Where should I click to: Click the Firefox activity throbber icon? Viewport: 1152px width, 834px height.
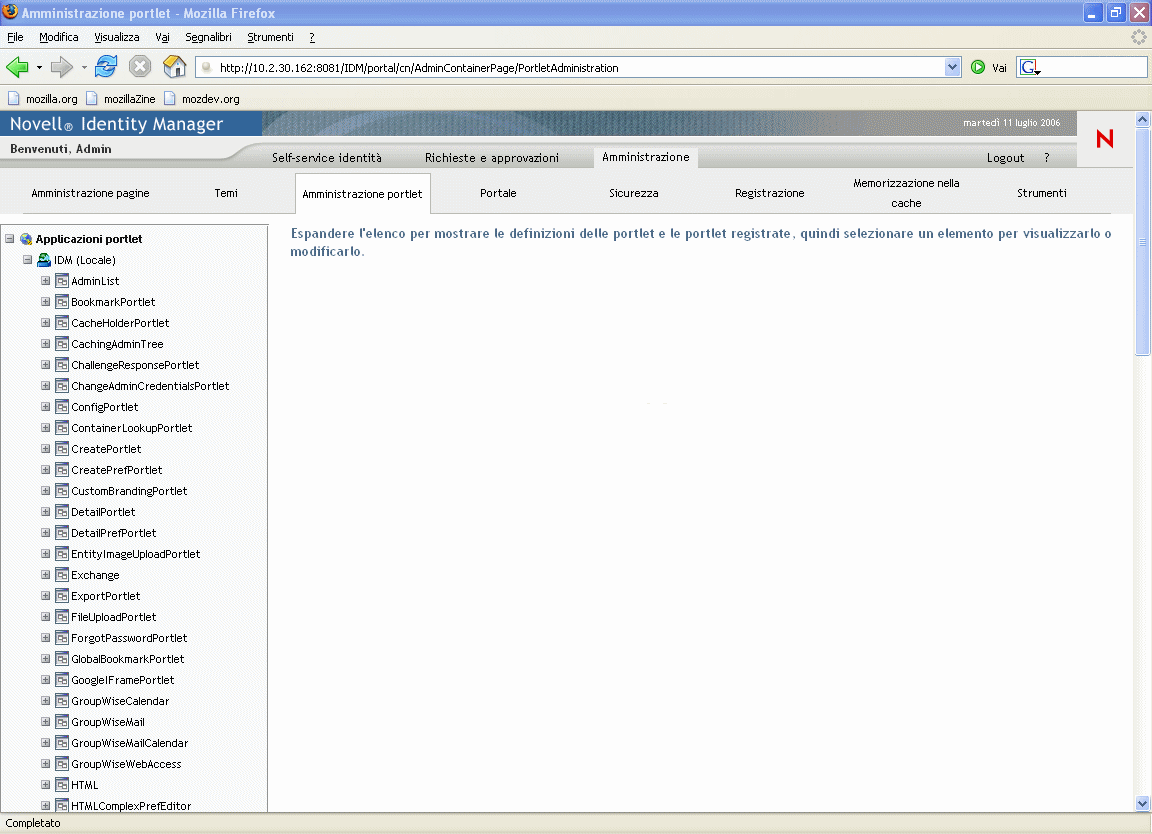tap(1139, 37)
